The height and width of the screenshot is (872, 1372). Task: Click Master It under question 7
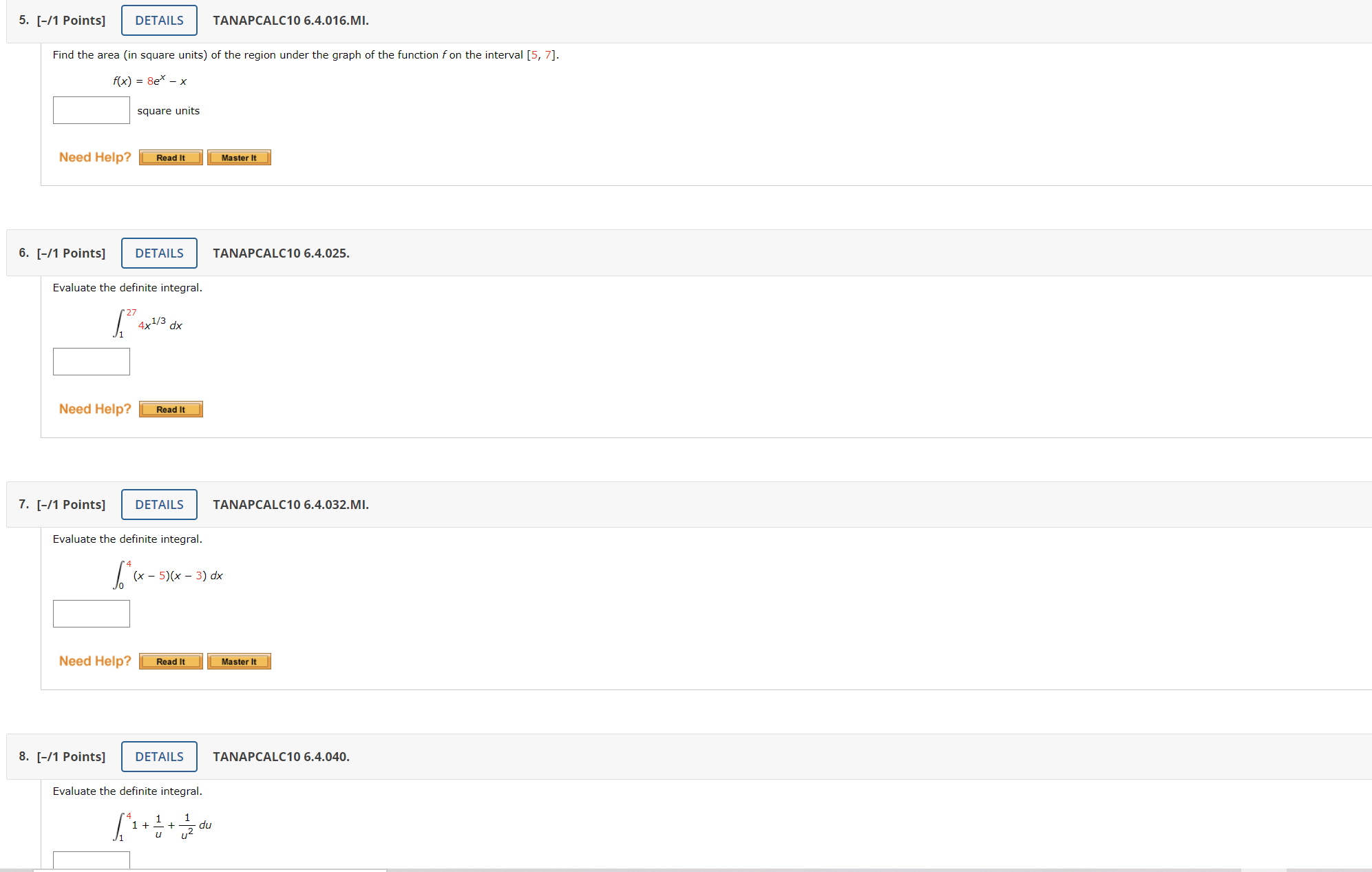click(x=239, y=662)
